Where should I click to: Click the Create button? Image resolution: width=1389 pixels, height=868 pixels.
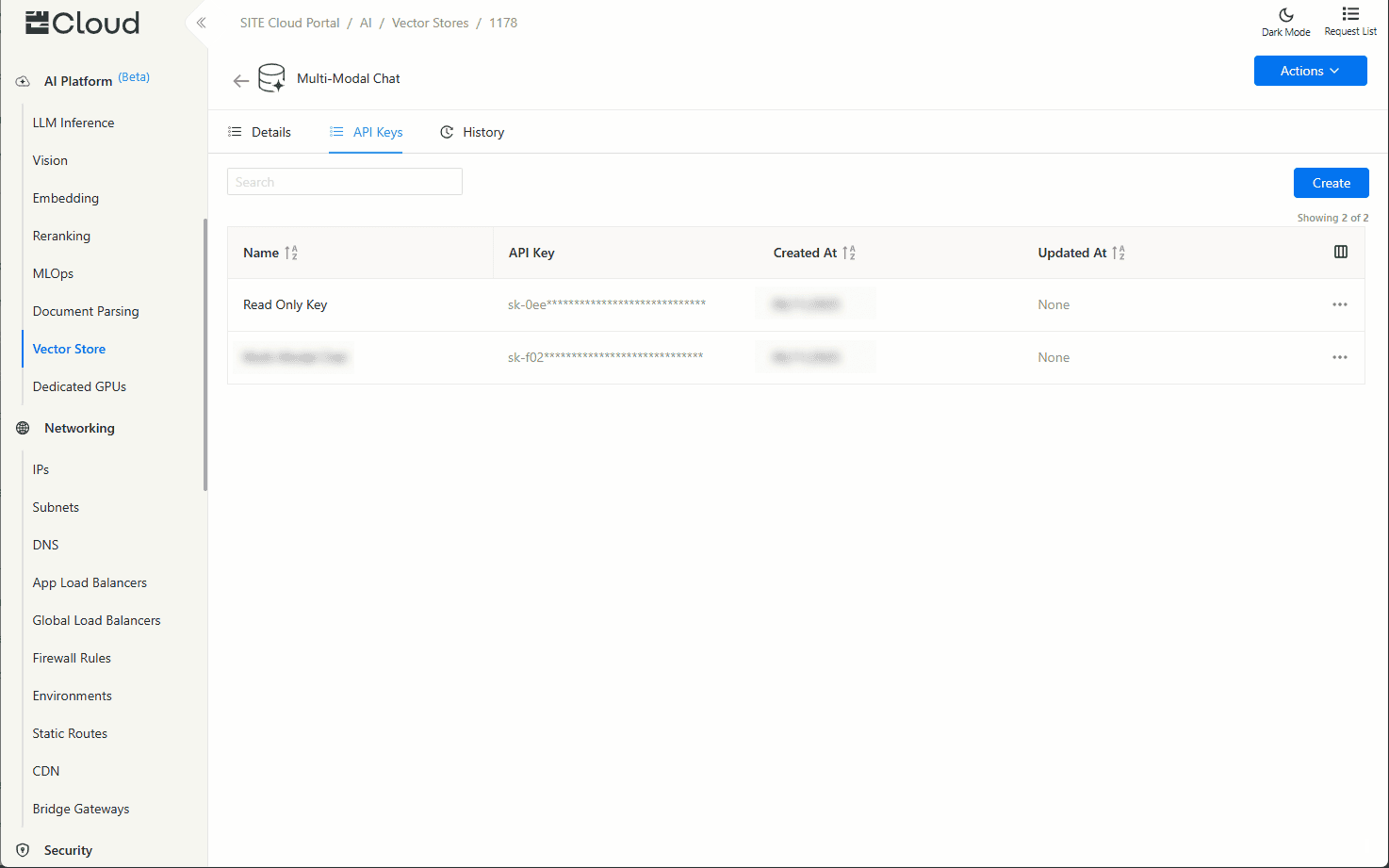1331,183
